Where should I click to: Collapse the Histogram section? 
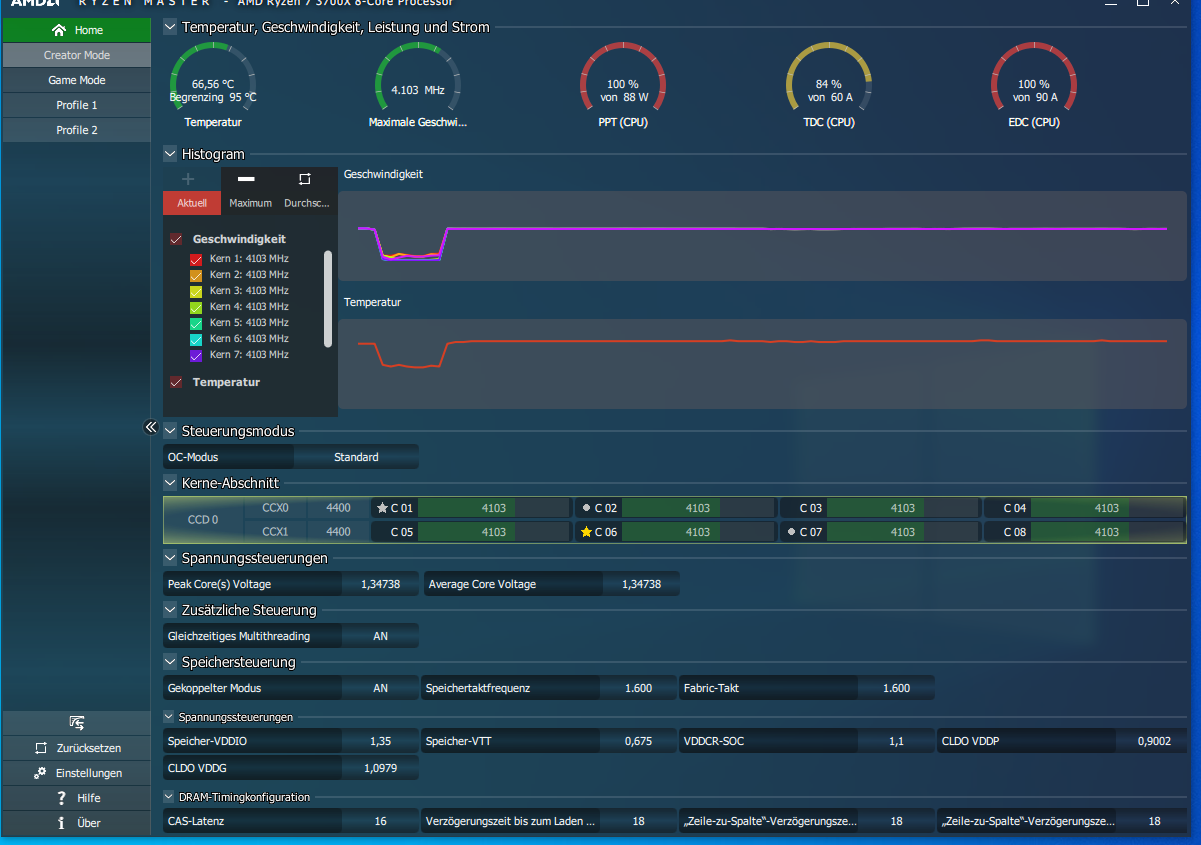[169, 154]
